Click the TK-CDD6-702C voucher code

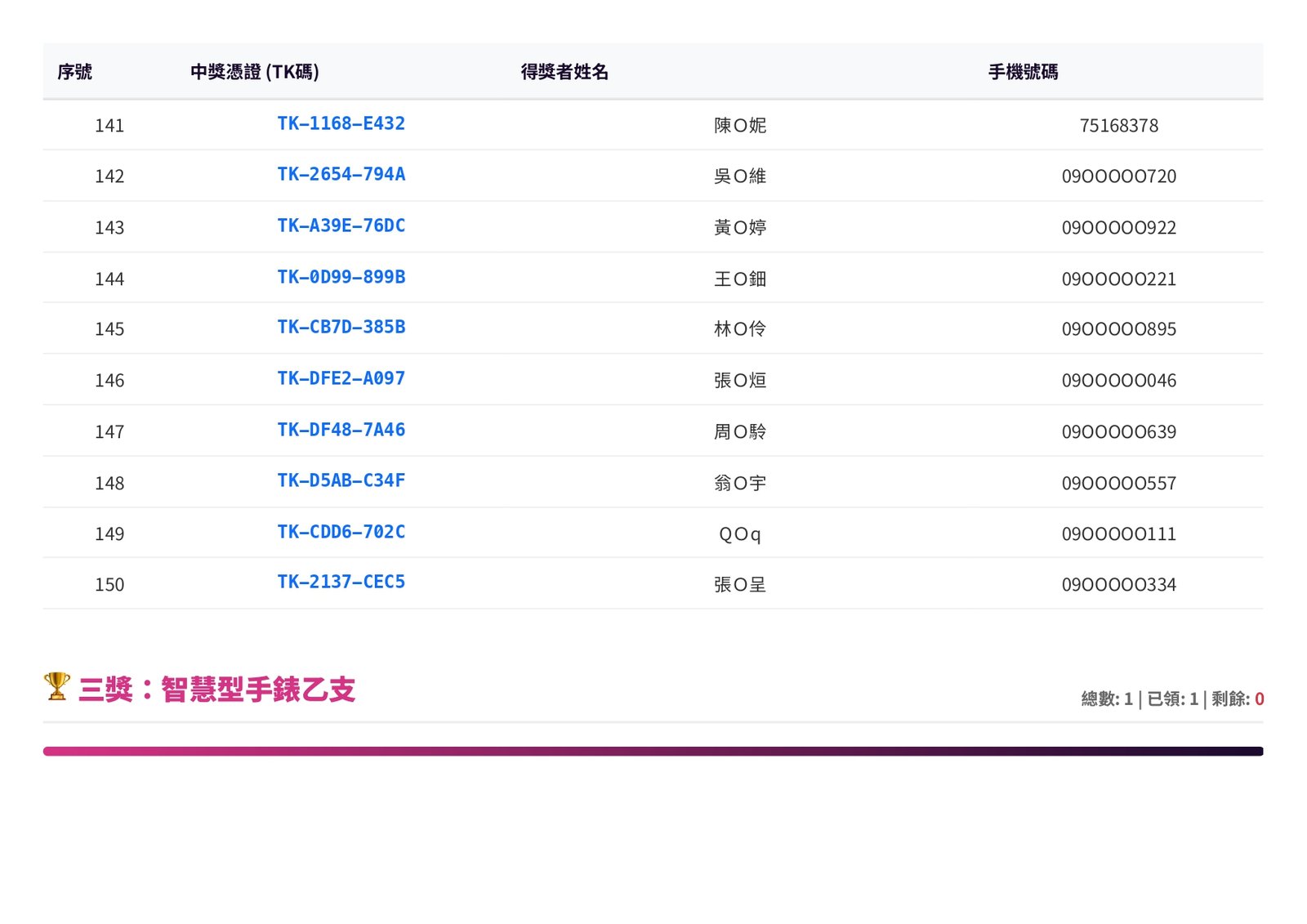click(341, 532)
